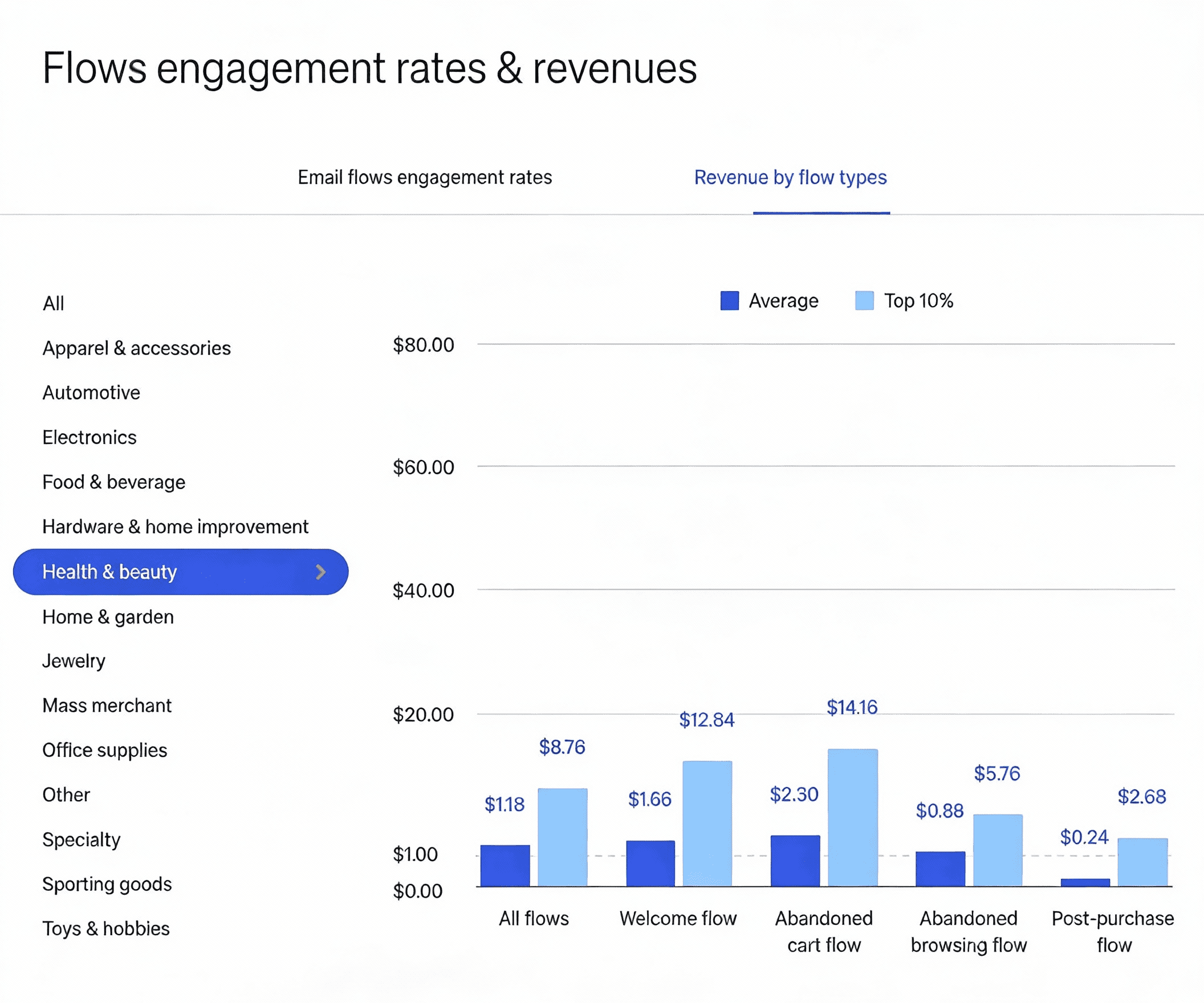Open the Food & beverage category

(113, 482)
